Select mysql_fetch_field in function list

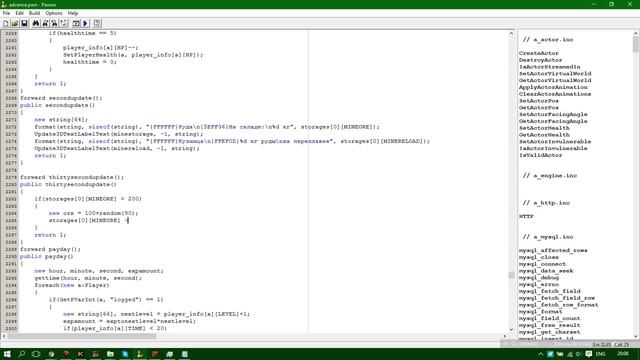(549, 291)
